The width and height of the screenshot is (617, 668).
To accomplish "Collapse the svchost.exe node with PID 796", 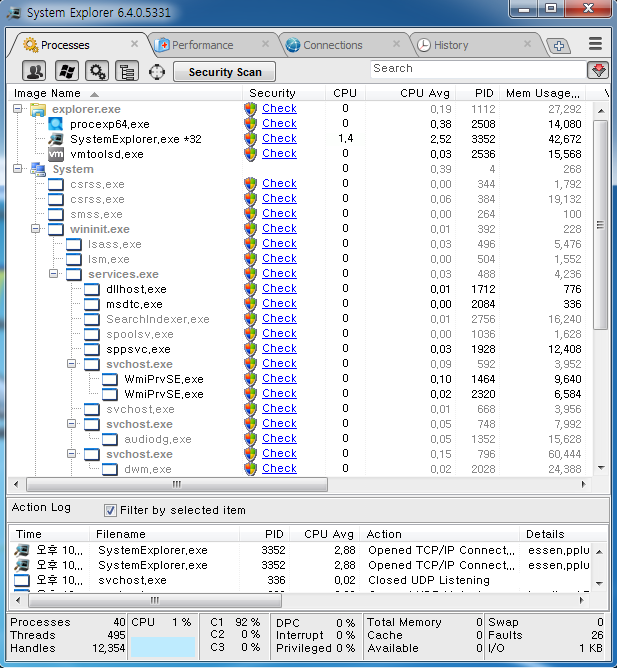I will (72, 454).
